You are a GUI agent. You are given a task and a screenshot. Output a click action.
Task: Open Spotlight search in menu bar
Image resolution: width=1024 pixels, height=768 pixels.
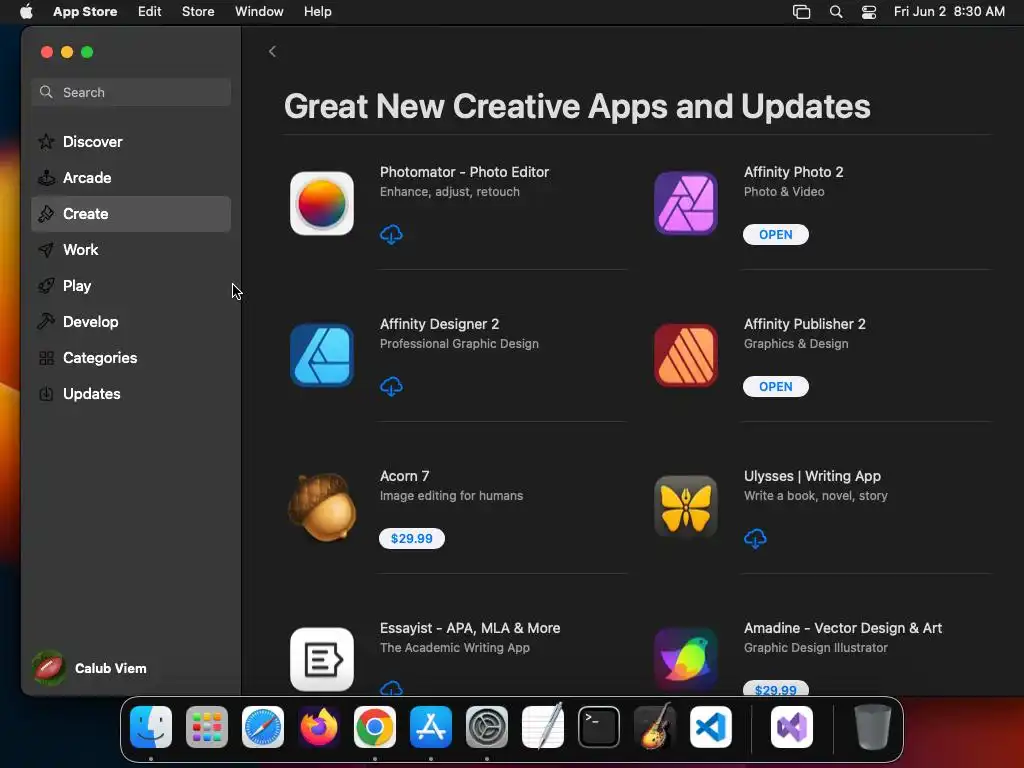coord(836,12)
